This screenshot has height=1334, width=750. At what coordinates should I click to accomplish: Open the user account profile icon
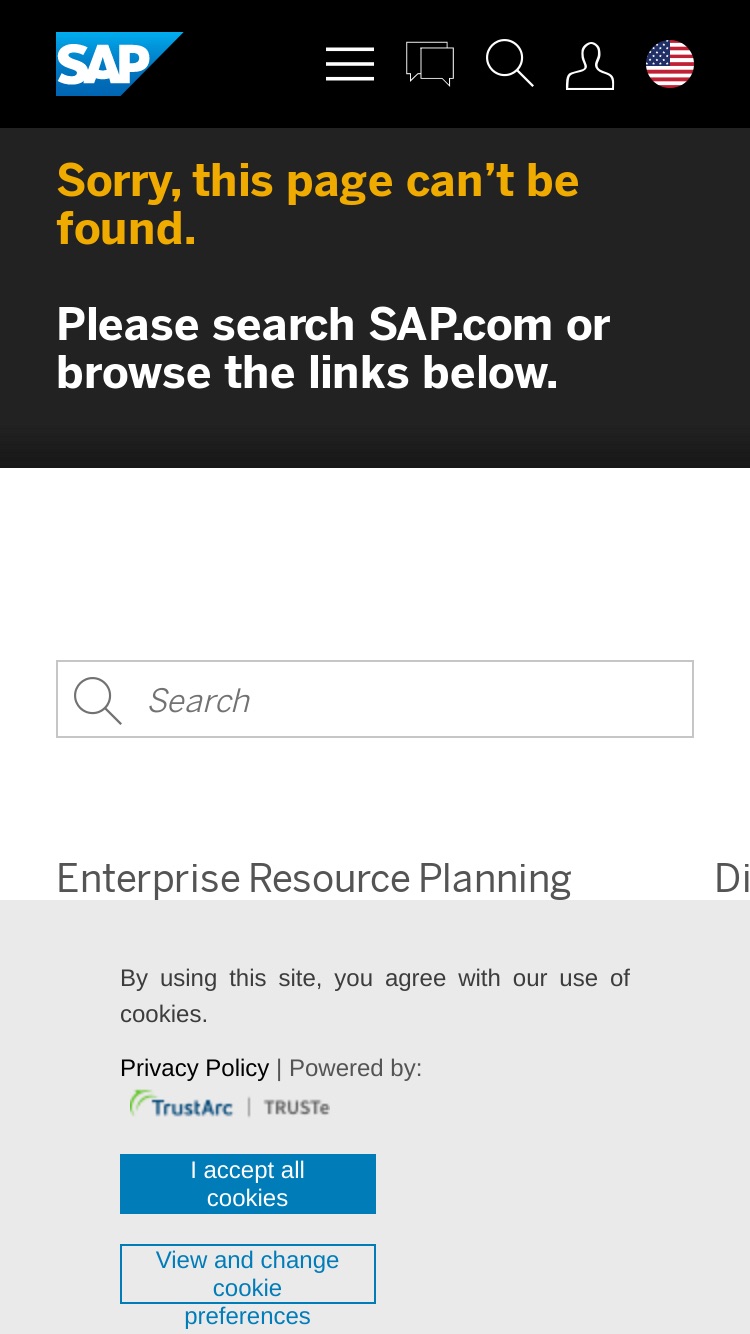point(590,66)
